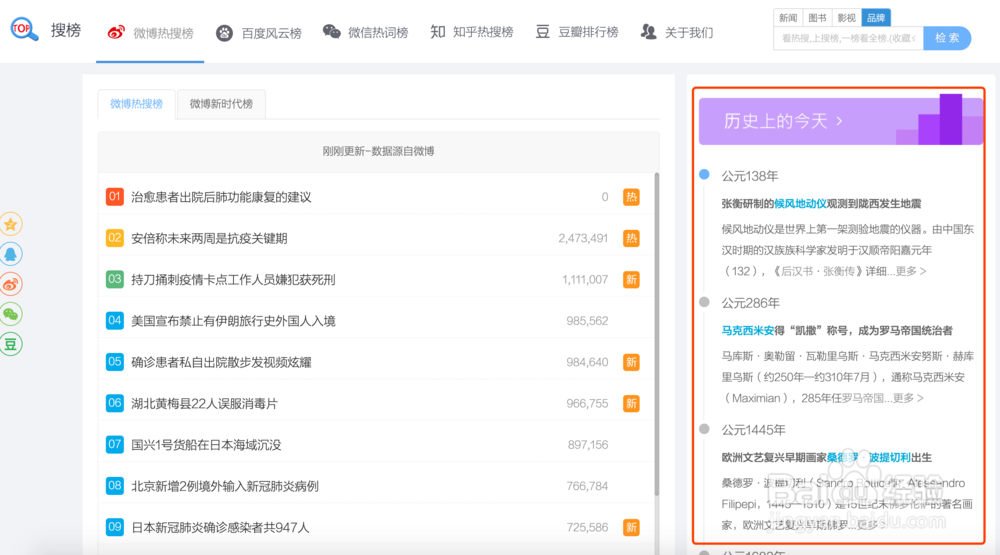
Task: Open topic 国兴1号货船在日本海域沉没
Action: tap(206, 445)
